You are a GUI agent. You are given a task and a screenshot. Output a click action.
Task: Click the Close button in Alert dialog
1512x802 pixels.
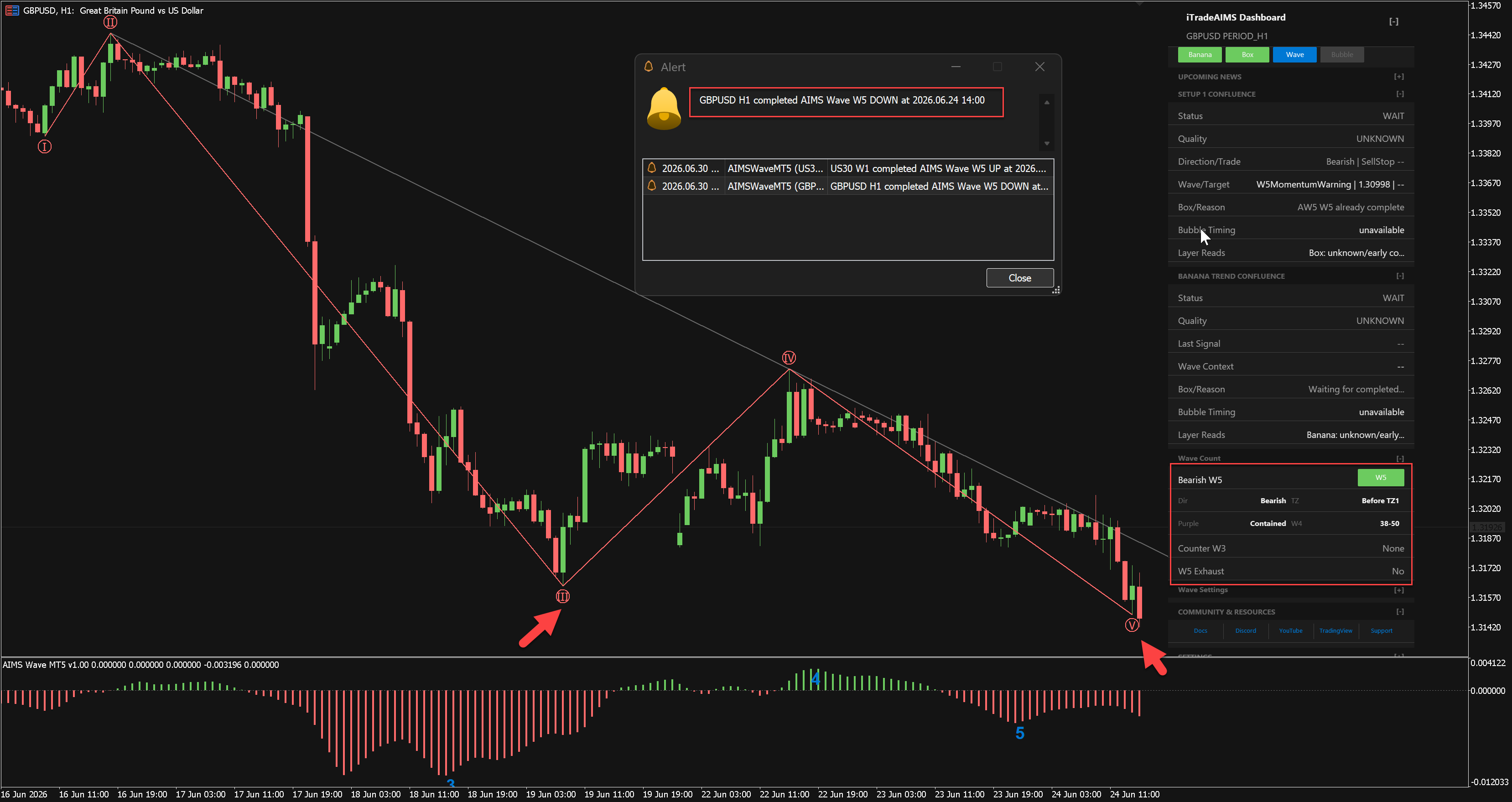pos(1019,278)
